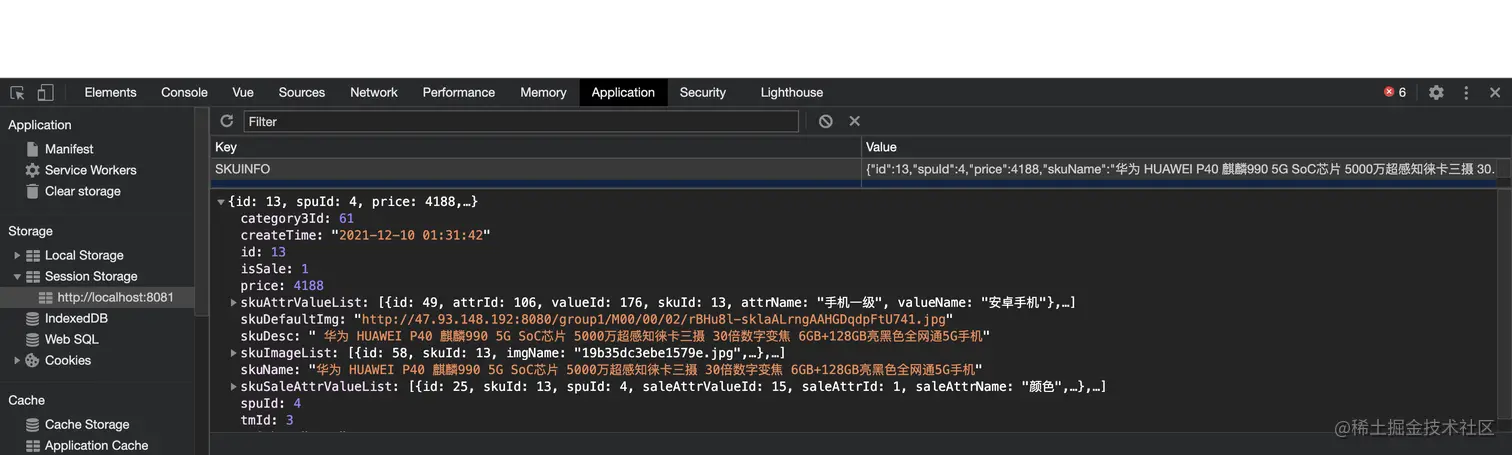This screenshot has height=455, width=1512.
Task: Click the Service Workers gear icon
Action: (x=33, y=170)
